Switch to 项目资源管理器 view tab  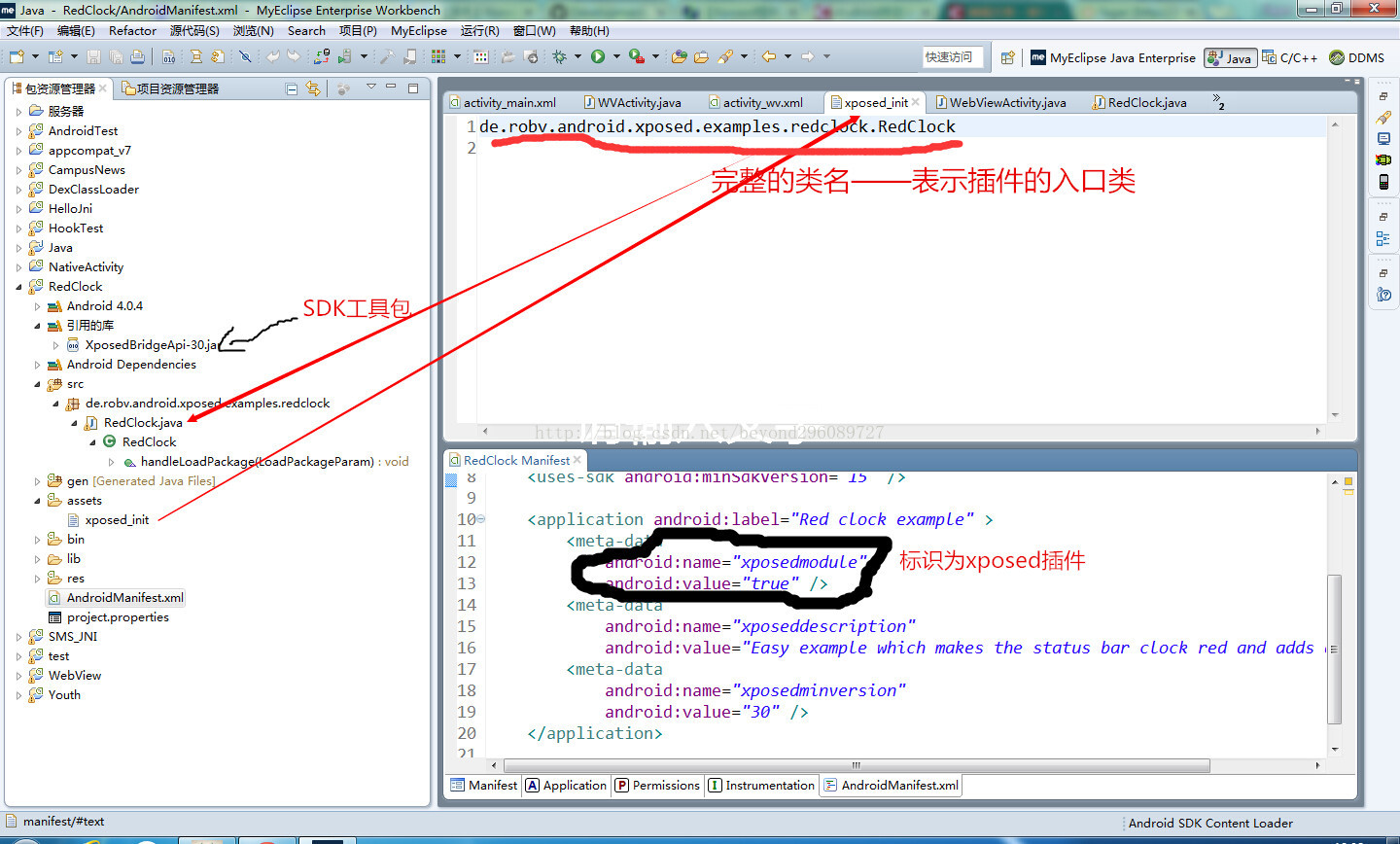170,88
